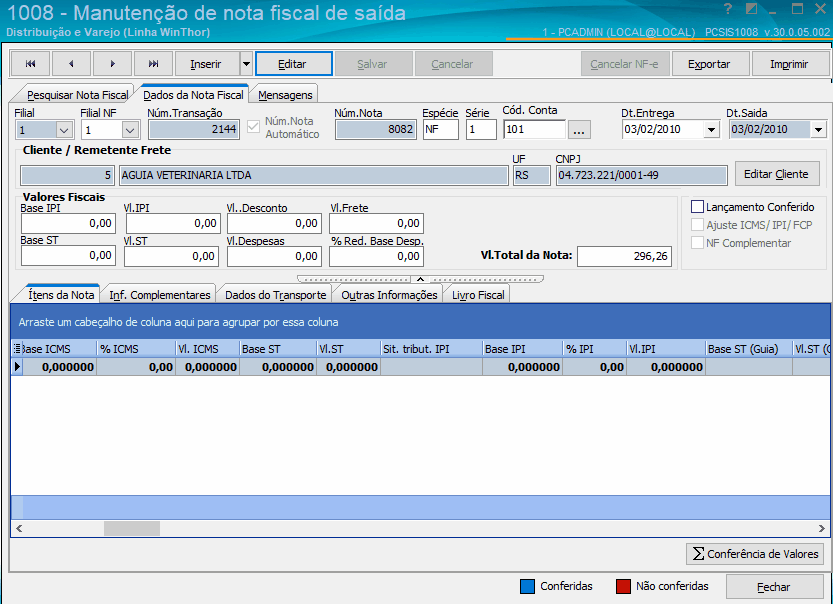The width and height of the screenshot is (833, 604).
Task: Click the Fechar button
Action: (774, 586)
